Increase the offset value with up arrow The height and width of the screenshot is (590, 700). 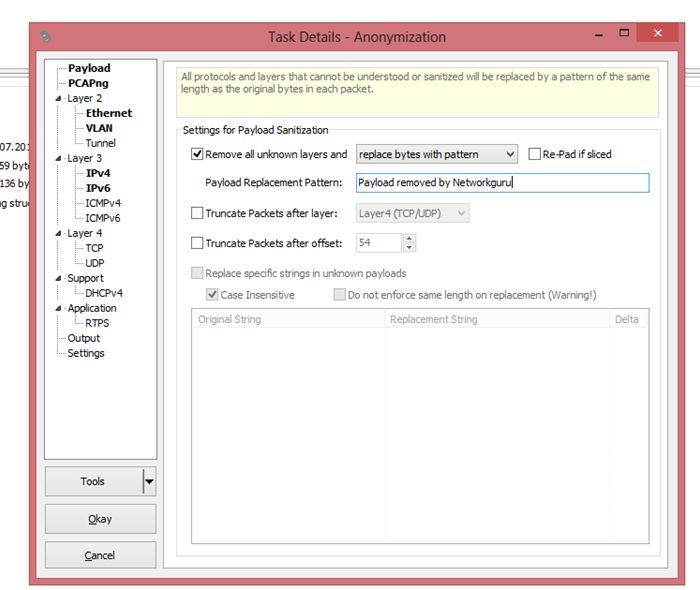click(409, 238)
